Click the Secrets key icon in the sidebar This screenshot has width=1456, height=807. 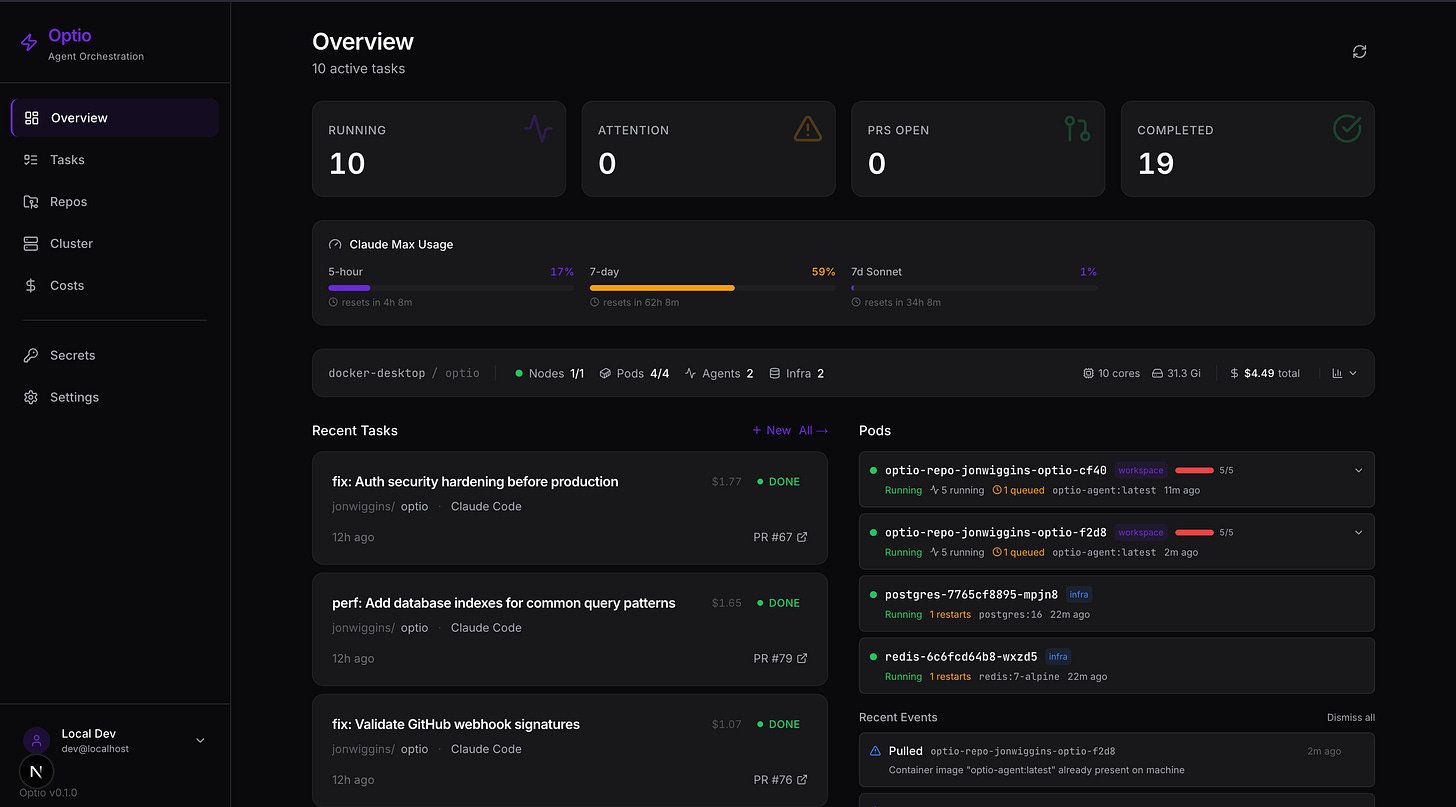click(30, 355)
